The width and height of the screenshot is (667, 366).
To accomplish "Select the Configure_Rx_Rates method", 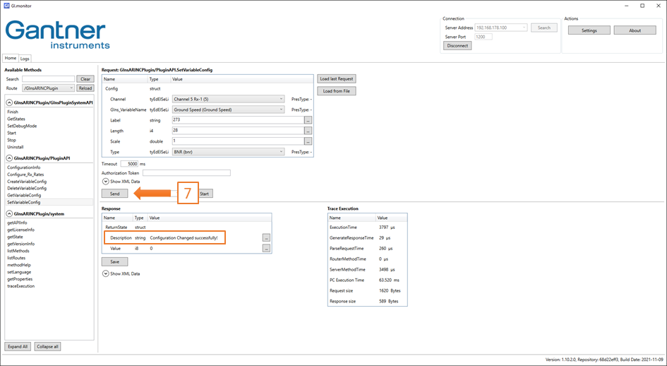I will point(26,174).
